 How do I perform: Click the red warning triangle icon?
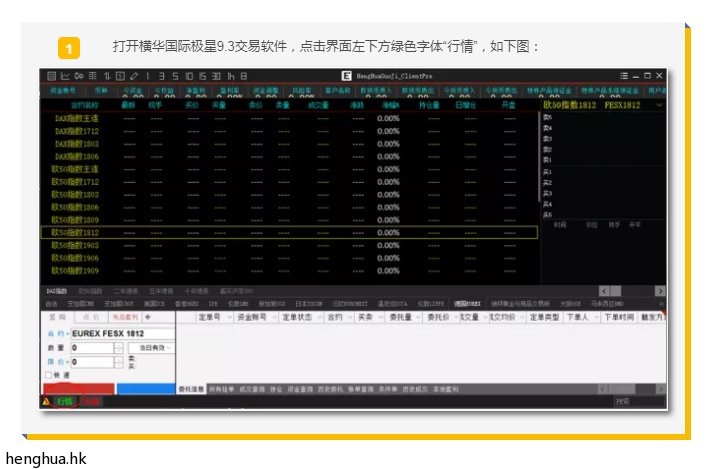pyautogui.click(x=46, y=401)
